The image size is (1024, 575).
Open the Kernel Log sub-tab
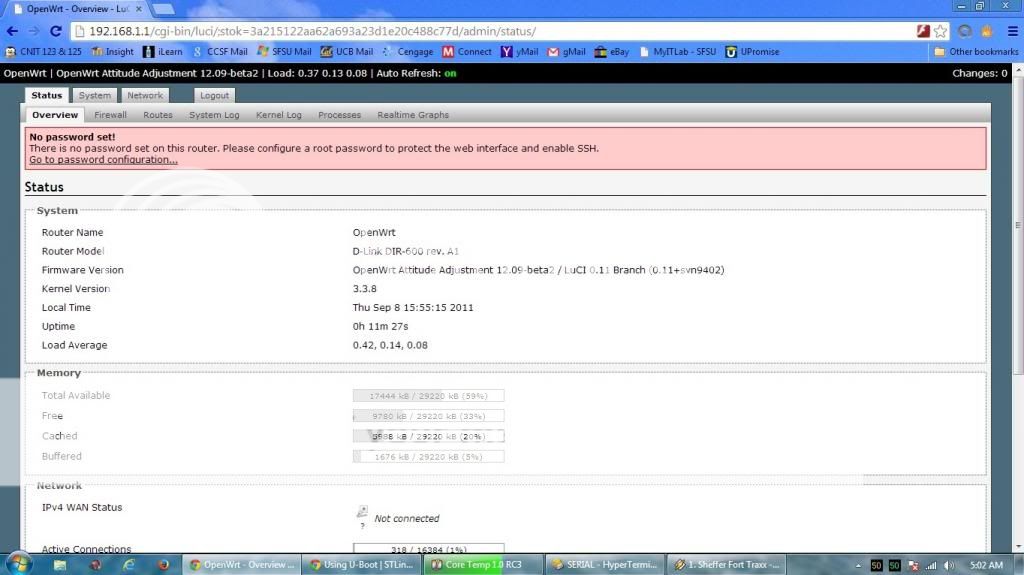[279, 115]
